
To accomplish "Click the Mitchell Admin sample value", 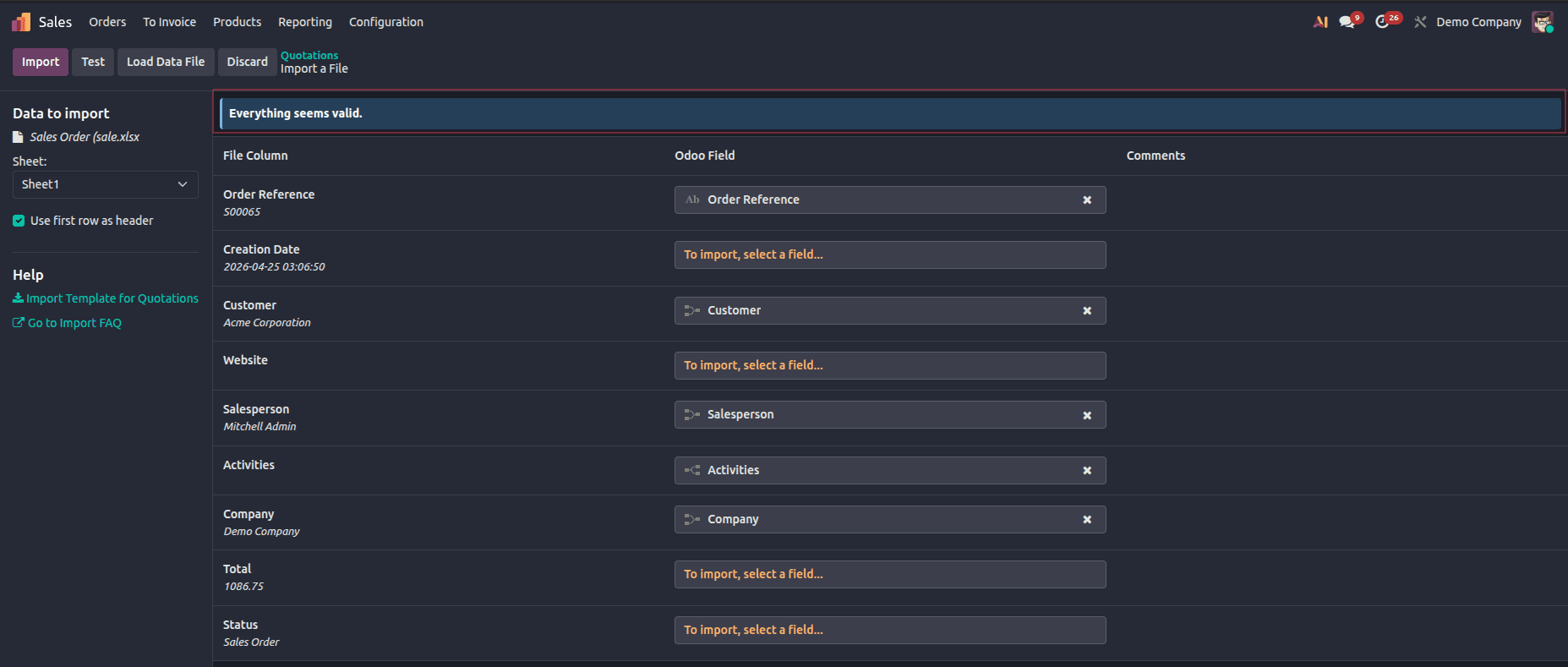I will [260, 427].
